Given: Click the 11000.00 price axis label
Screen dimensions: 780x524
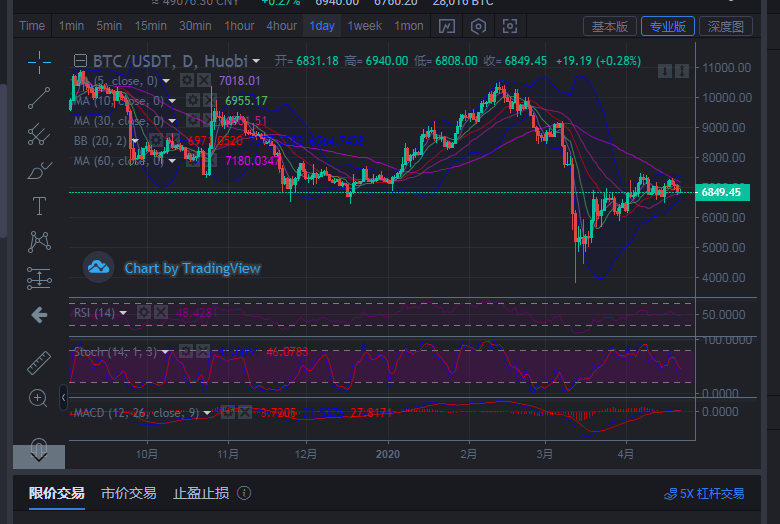Looking at the screenshot, I should click(726, 68).
